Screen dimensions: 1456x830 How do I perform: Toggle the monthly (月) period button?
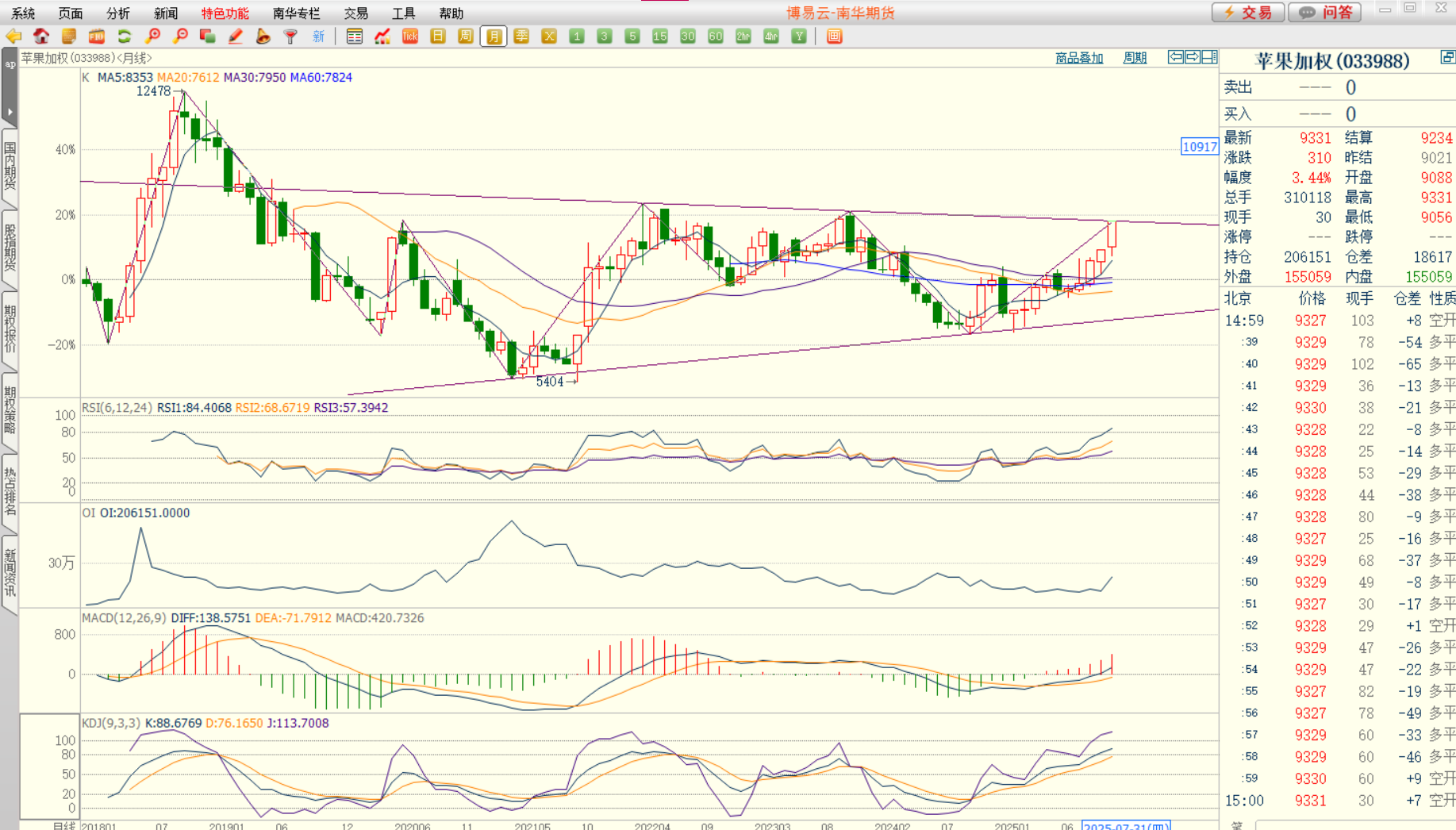coord(494,37)
